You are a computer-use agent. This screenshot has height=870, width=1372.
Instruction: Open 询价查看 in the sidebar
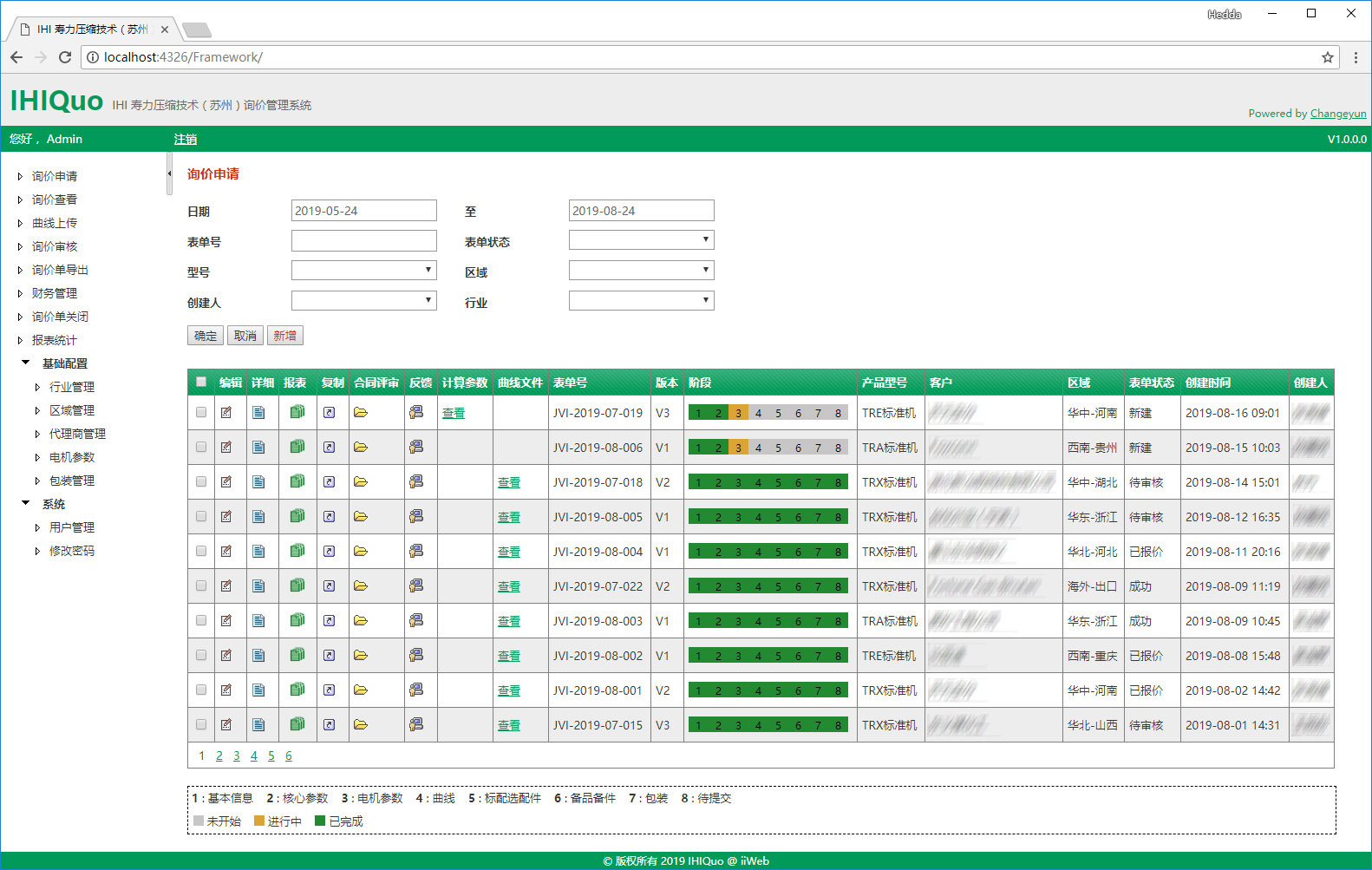coord(55,200)
